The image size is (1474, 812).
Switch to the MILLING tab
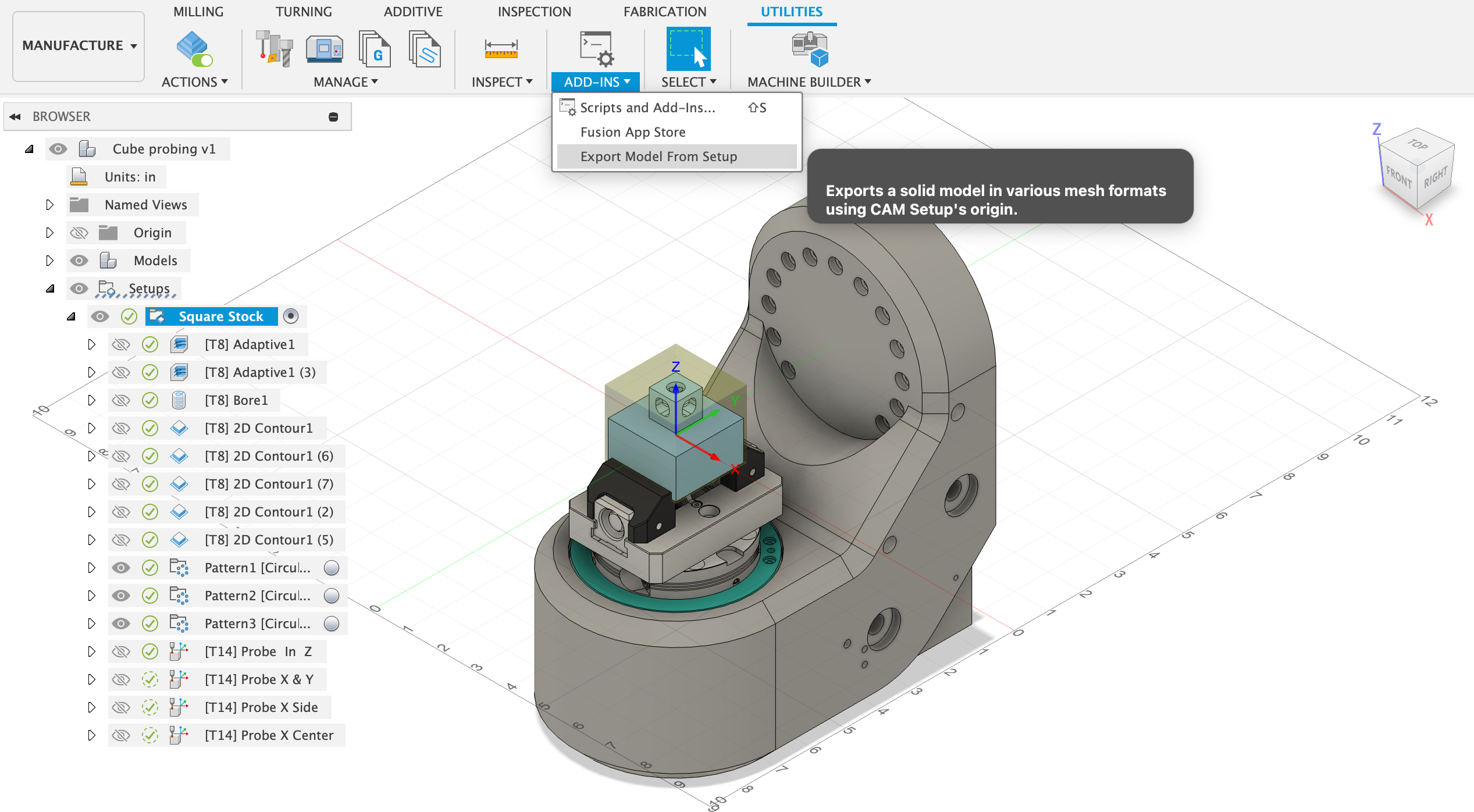(x=198, y=12)
